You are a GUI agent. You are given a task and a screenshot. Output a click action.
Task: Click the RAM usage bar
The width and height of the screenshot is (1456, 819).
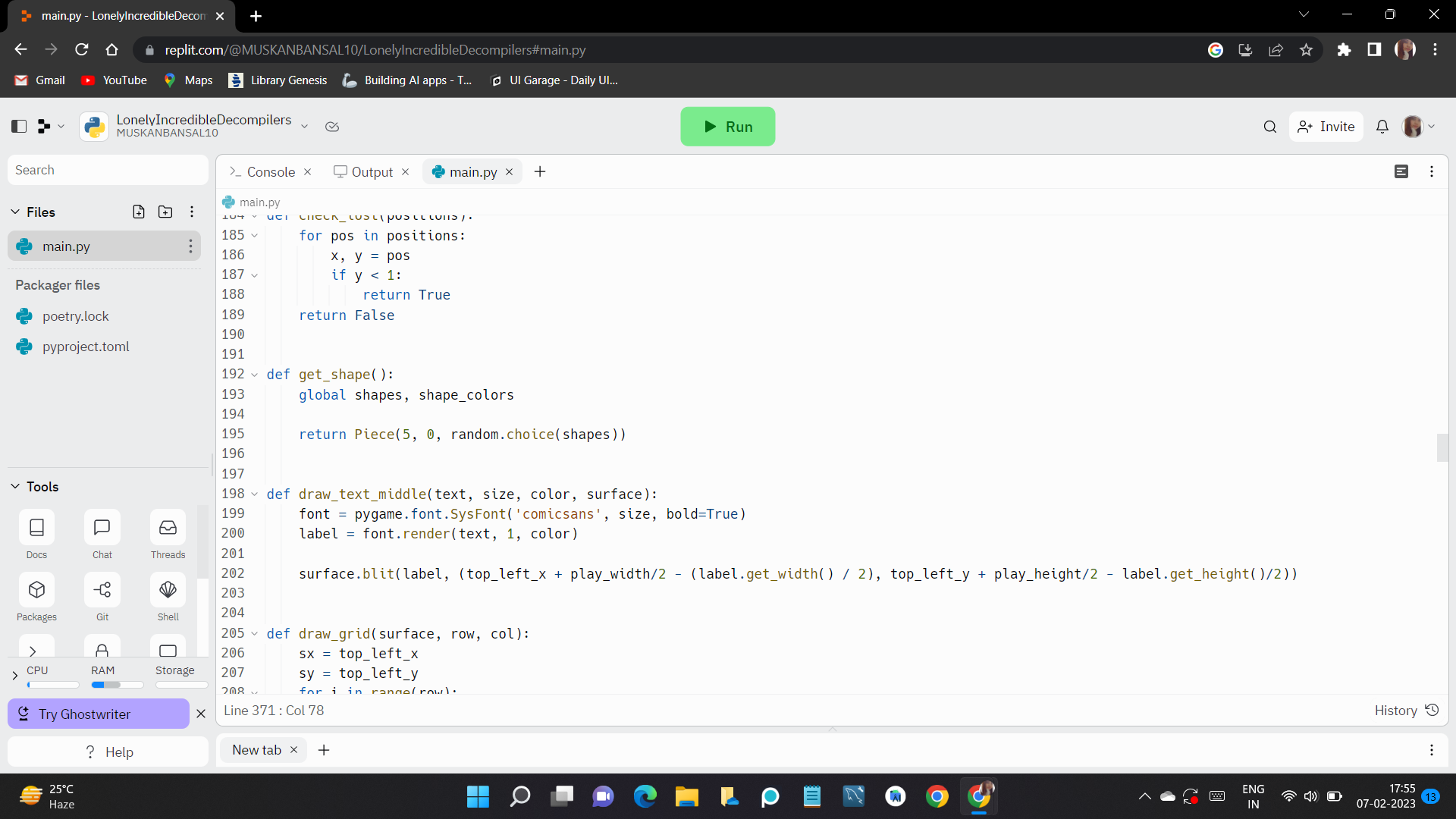(x=118, y=685)
